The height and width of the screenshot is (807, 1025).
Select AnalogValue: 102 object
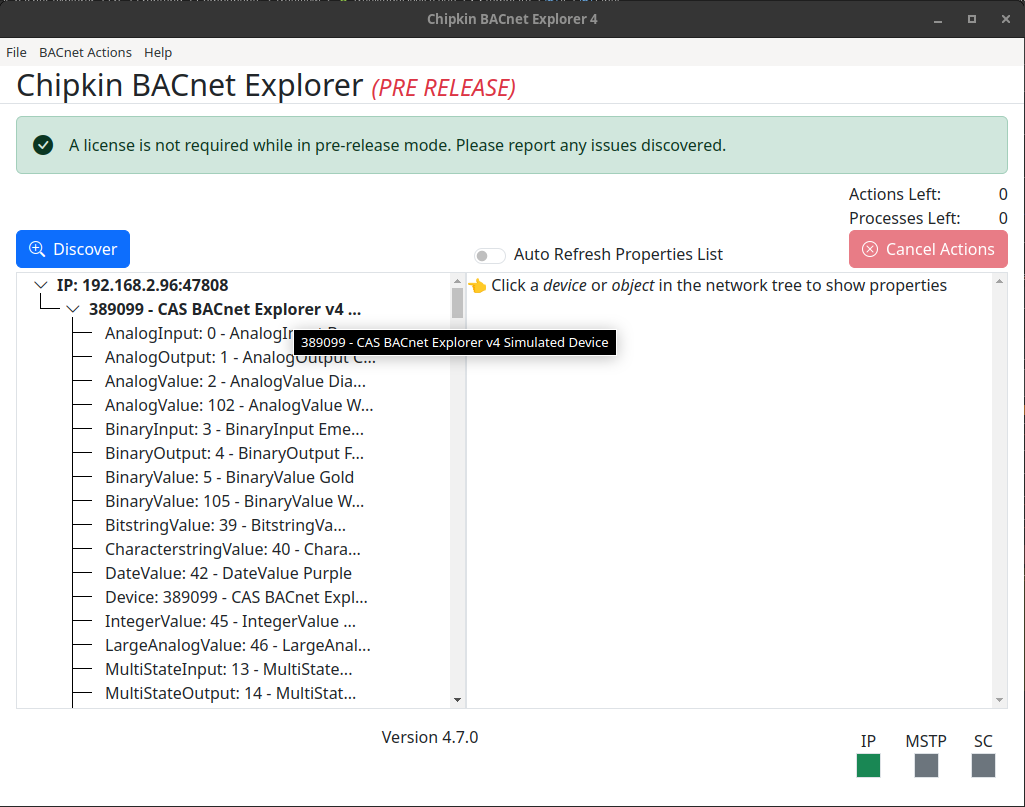239,405
